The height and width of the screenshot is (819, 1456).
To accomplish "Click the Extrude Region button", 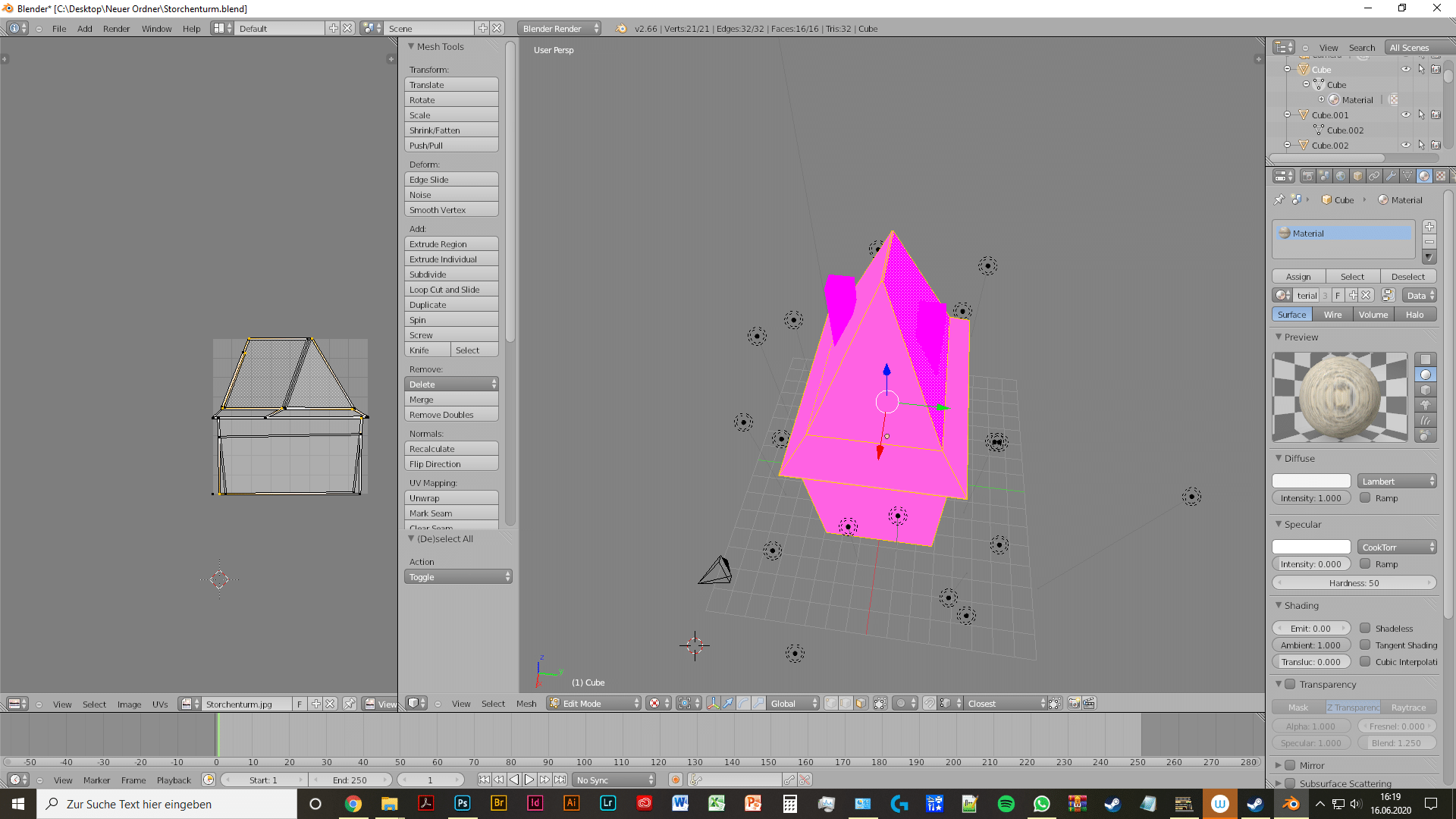I will click(451, 244).
